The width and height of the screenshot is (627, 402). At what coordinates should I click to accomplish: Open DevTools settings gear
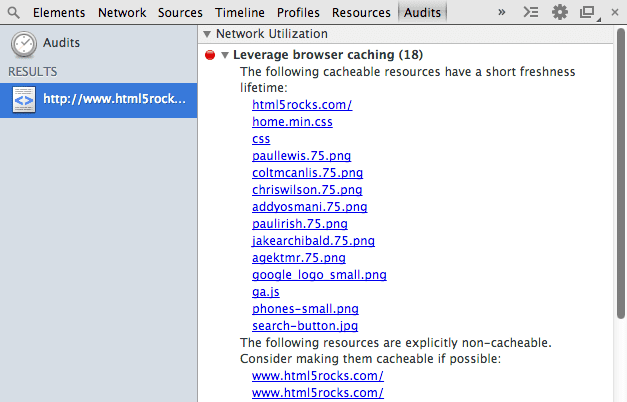click(x=560, y=13)
